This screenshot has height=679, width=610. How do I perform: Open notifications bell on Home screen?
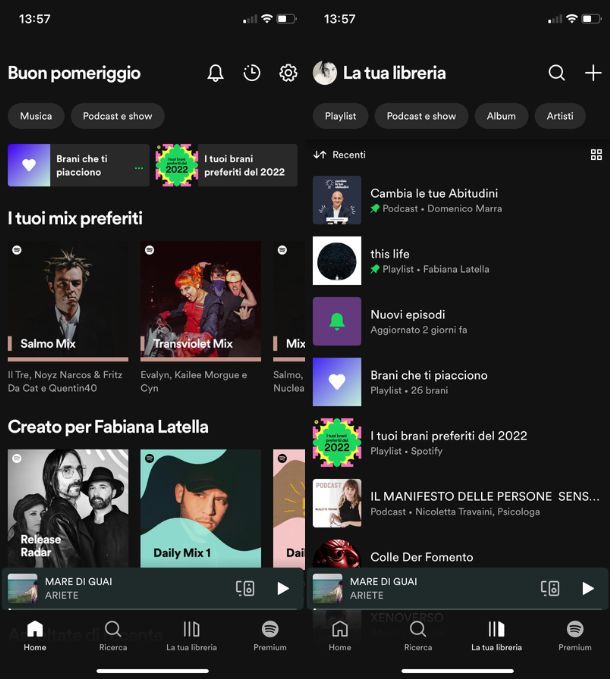[x=215, y=73]
